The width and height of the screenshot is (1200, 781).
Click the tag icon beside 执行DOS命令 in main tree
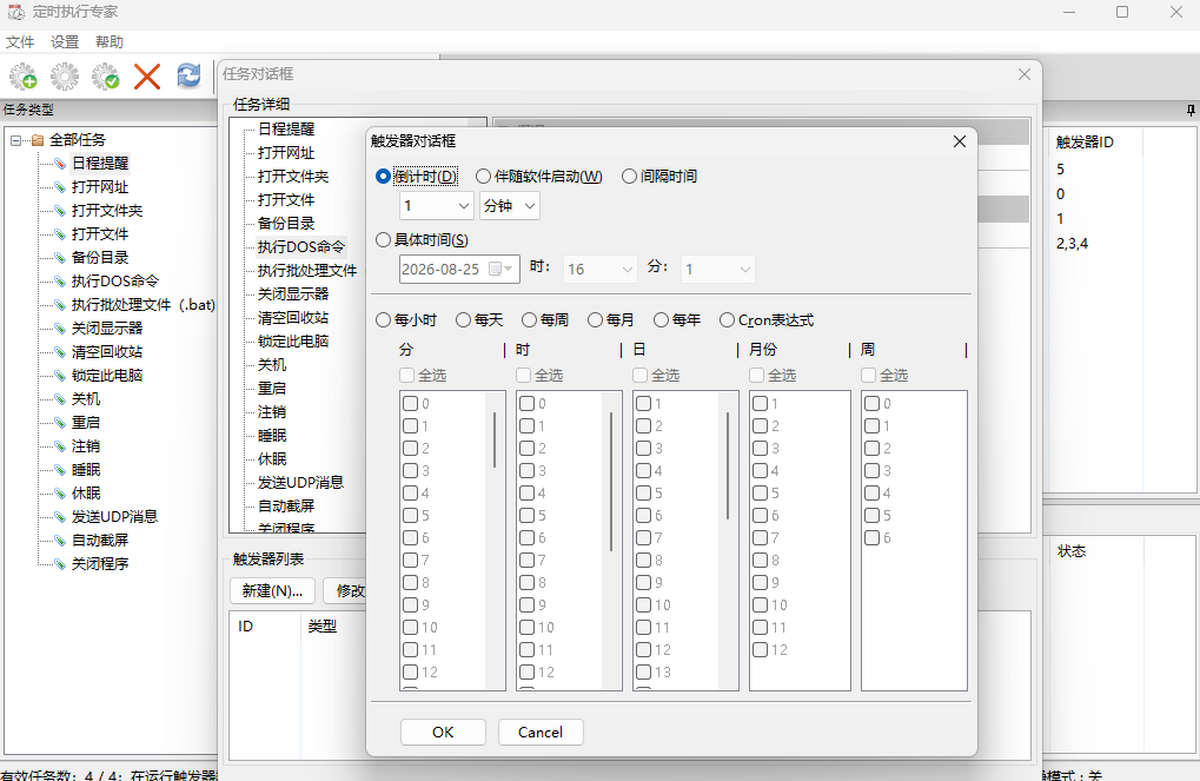[59, 281]
